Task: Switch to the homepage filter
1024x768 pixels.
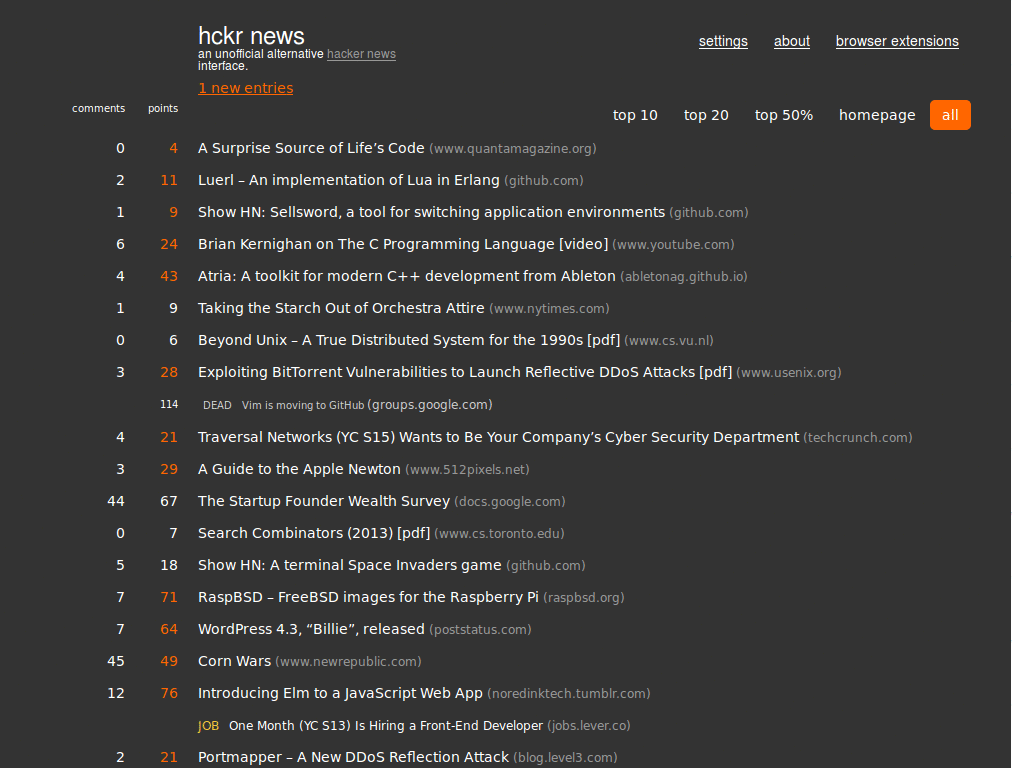Action: pos(877,114)
